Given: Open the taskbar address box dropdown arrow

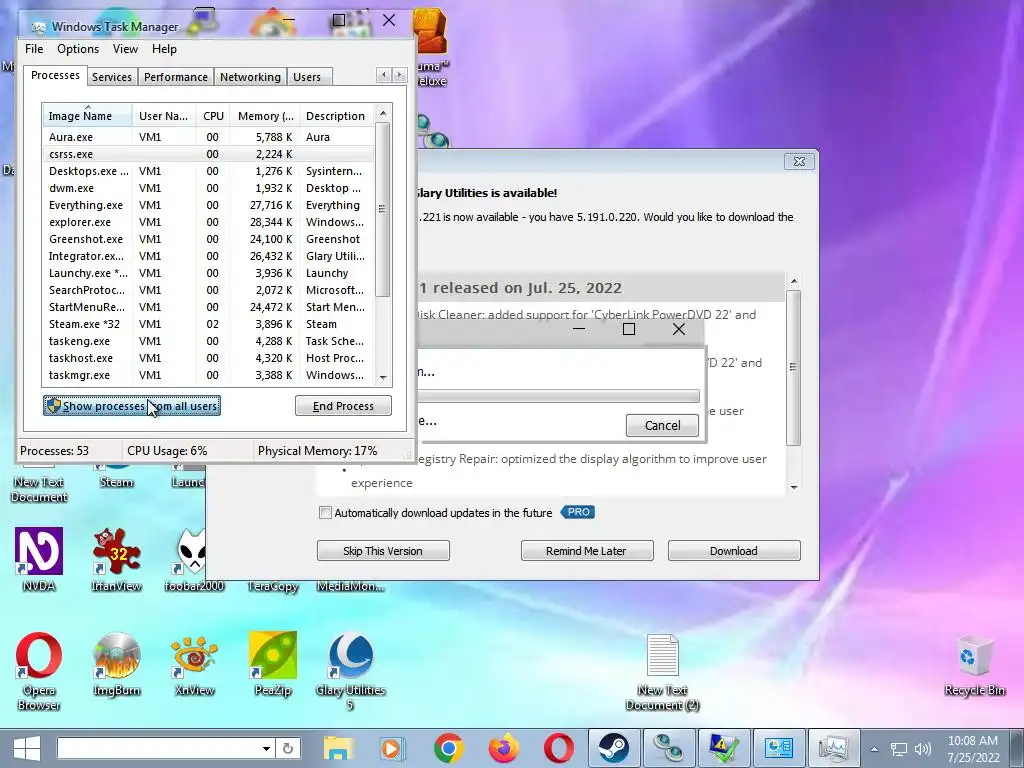Looking at the screenshot, I should [x=266, y=748].
